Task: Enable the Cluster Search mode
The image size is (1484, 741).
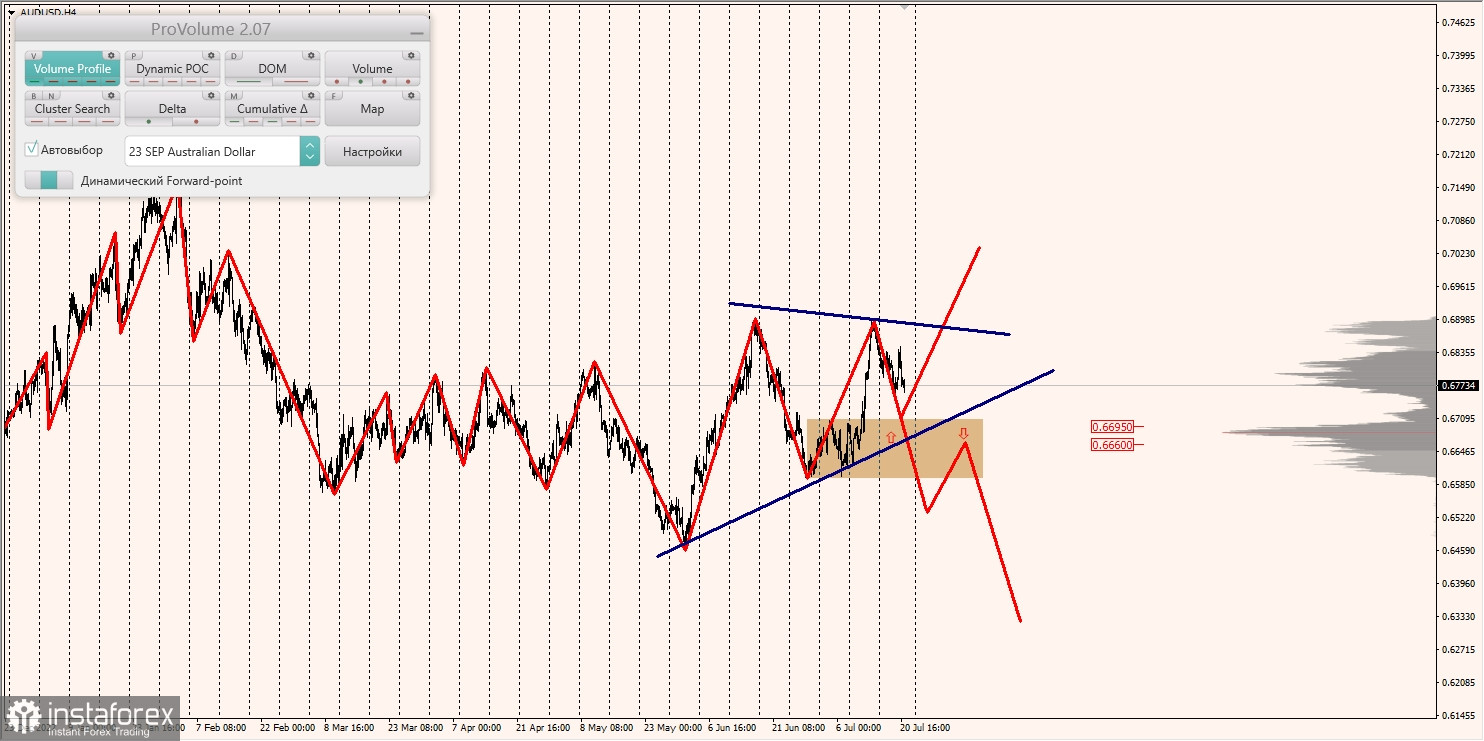Action: pos(72,109)
